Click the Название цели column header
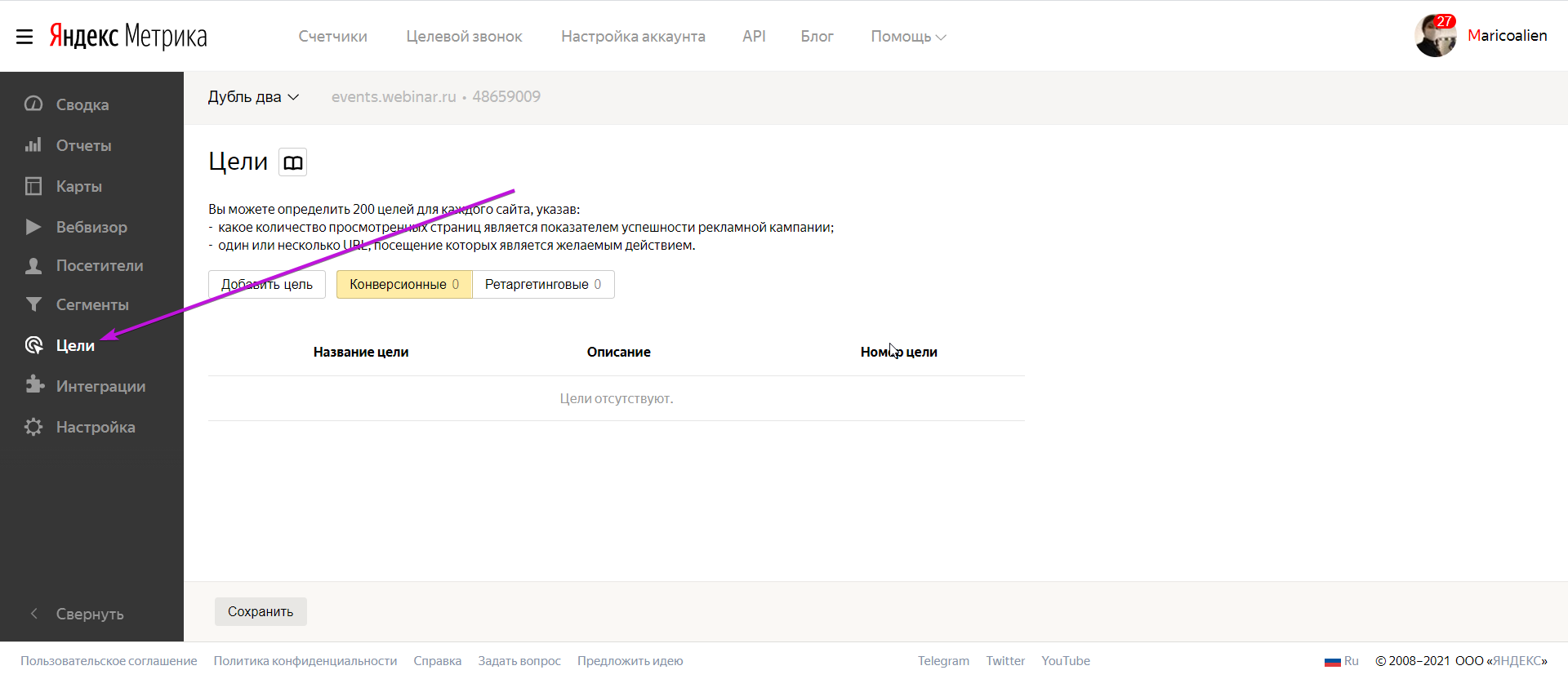This screenshot has width=1568, height=679. pyautogui.click(x=361, y=352)
